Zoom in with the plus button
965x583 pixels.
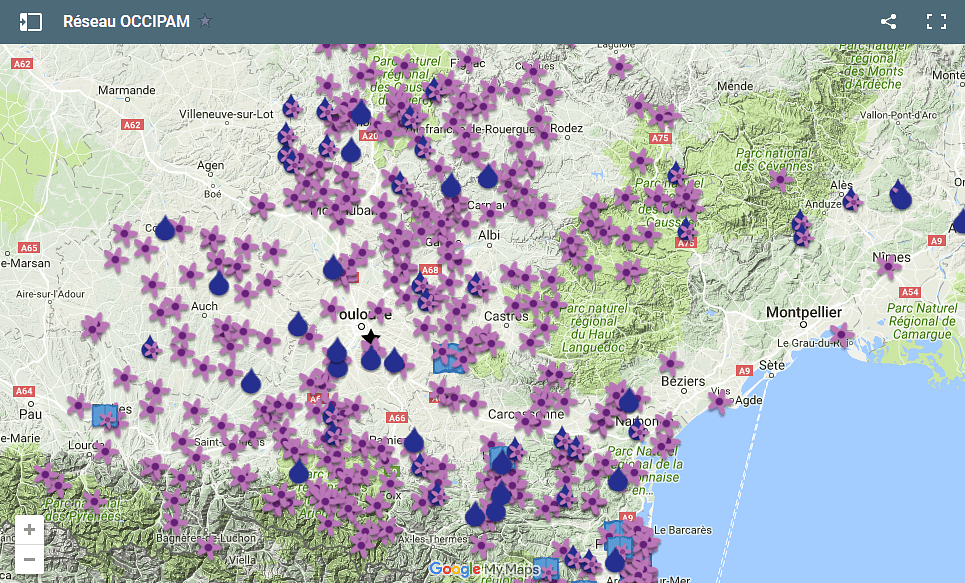click(x=29, y=530)
